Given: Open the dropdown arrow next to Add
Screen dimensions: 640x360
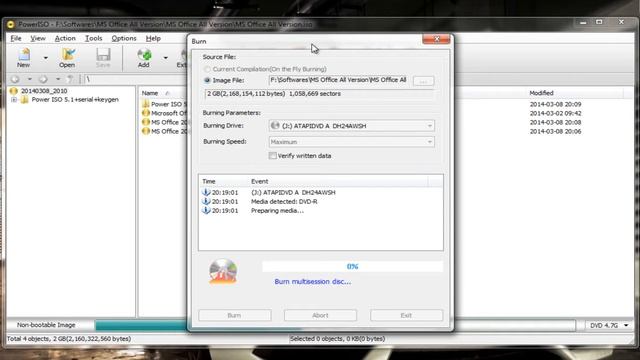Looking at the screenshot, I should click(x=165, y=58).
